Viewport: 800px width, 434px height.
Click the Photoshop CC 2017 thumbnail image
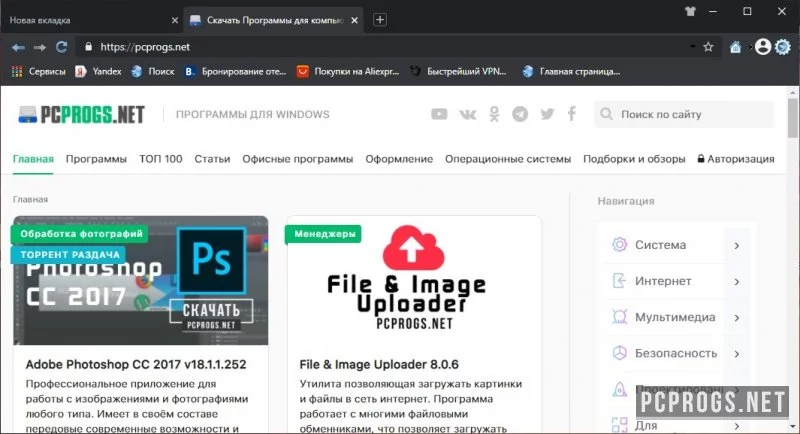[x=140, y=280]
